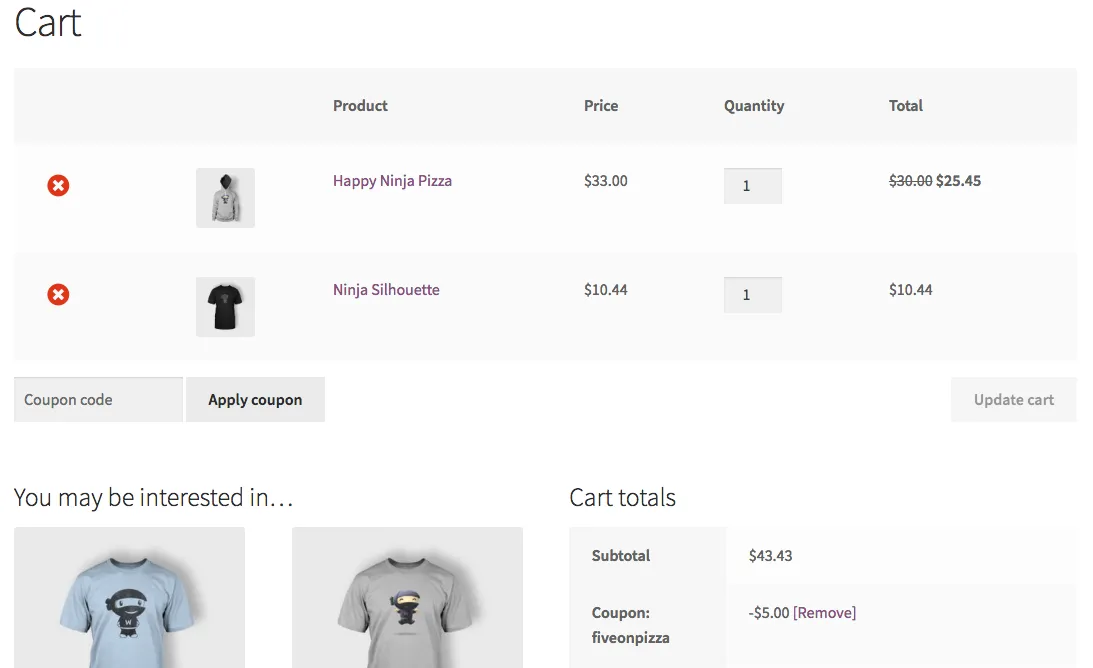Remove Happy Ninja Pizza from cart

pos(58,185)
